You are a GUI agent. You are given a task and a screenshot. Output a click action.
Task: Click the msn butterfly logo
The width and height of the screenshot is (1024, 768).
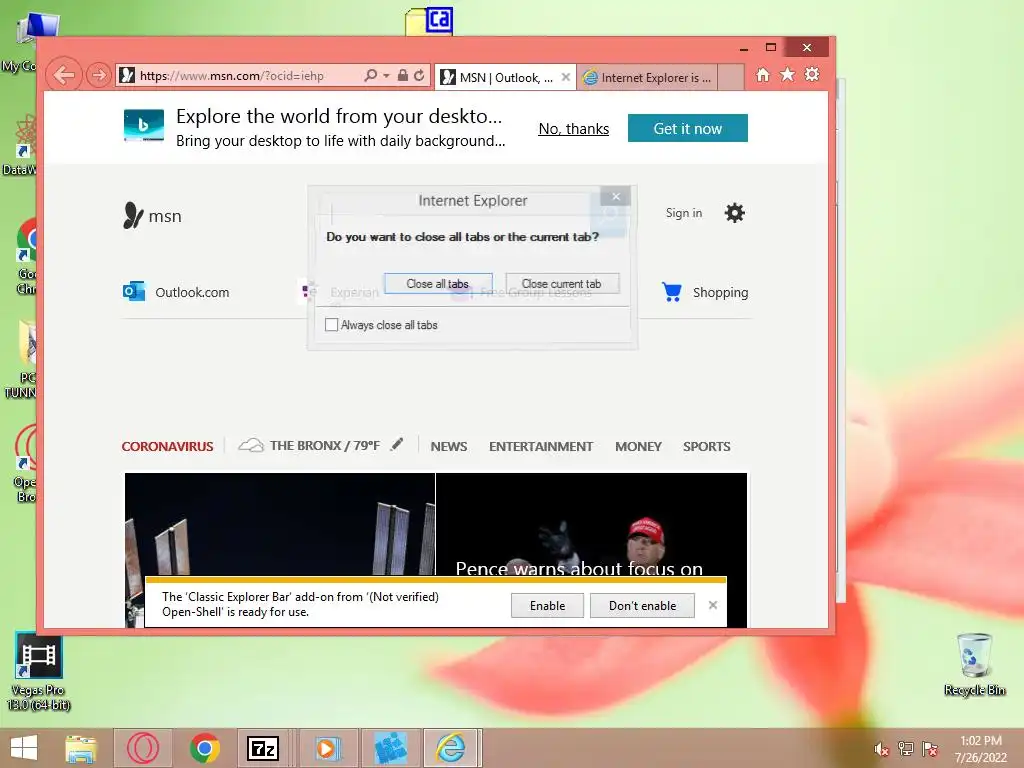[152, 216]
